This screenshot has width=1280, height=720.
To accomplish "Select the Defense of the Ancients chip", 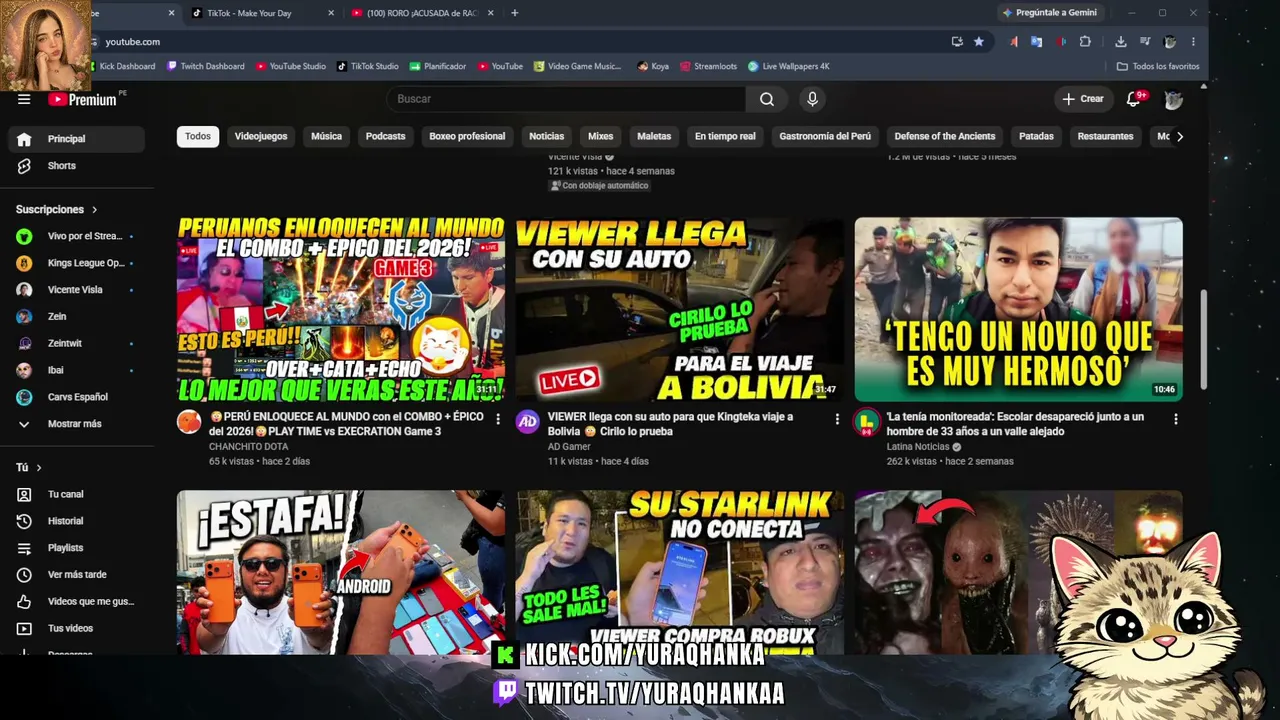I will (x=945, y=136).
